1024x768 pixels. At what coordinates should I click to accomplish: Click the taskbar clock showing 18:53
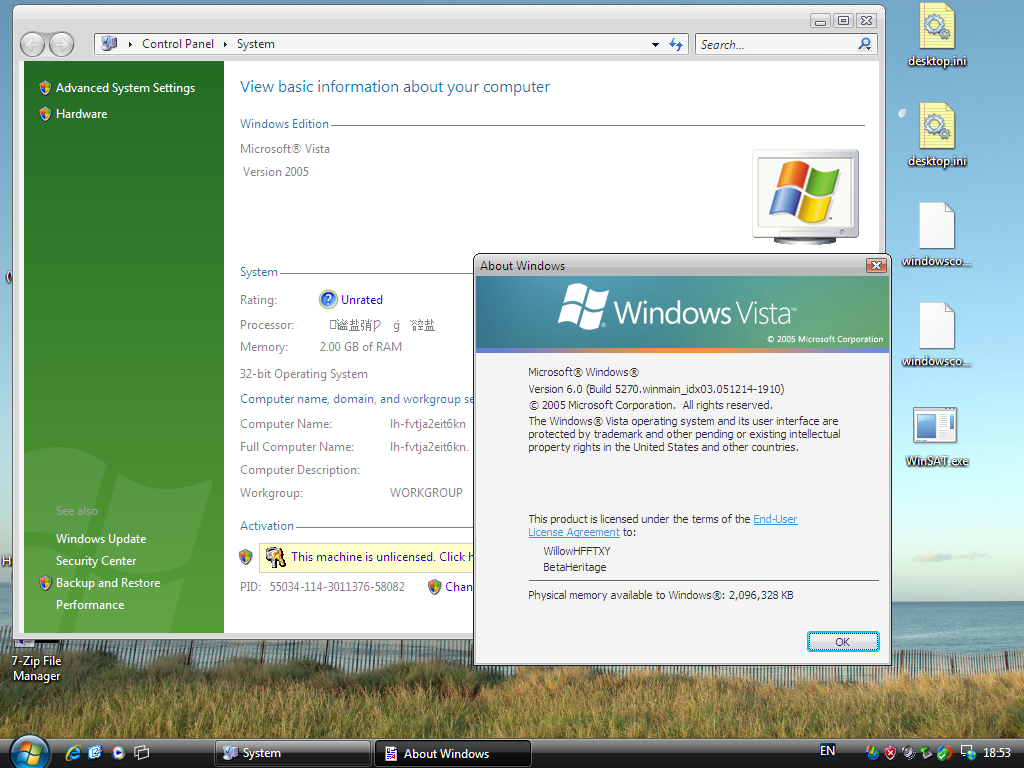pyautogui.click(x=997, y=753)
